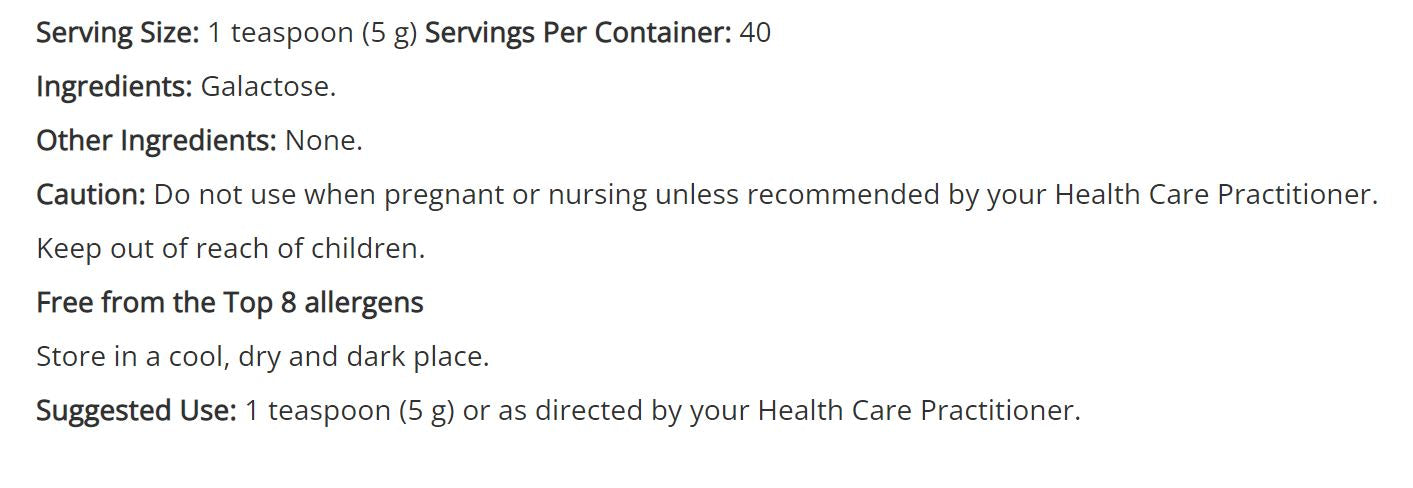Click the "Other Ingredients:" label
Image resolution: width=1413 pixels, height=488 pixels.
[x=156, y=141]
